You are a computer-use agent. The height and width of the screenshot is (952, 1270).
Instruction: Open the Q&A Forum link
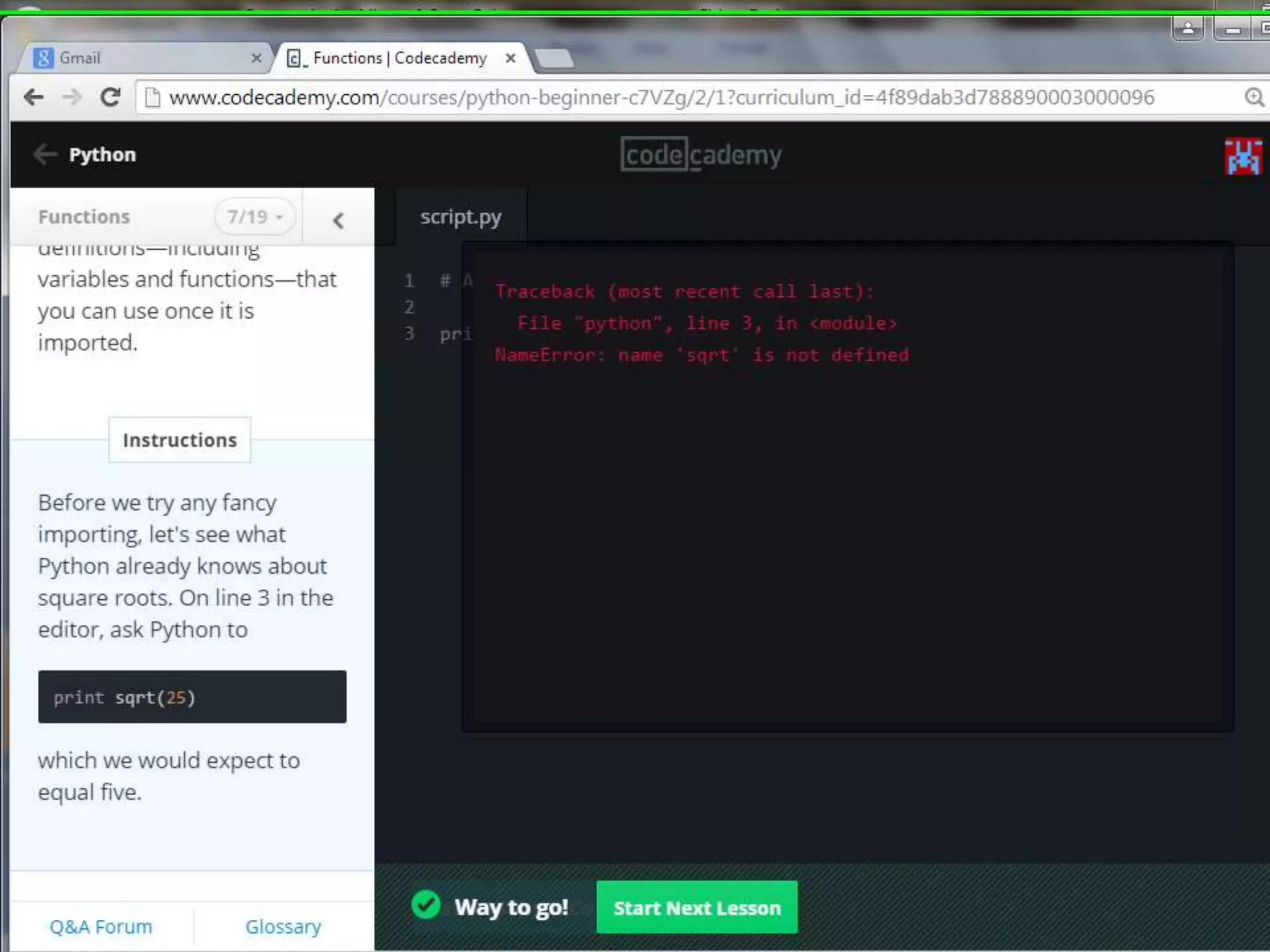(101, 927)
